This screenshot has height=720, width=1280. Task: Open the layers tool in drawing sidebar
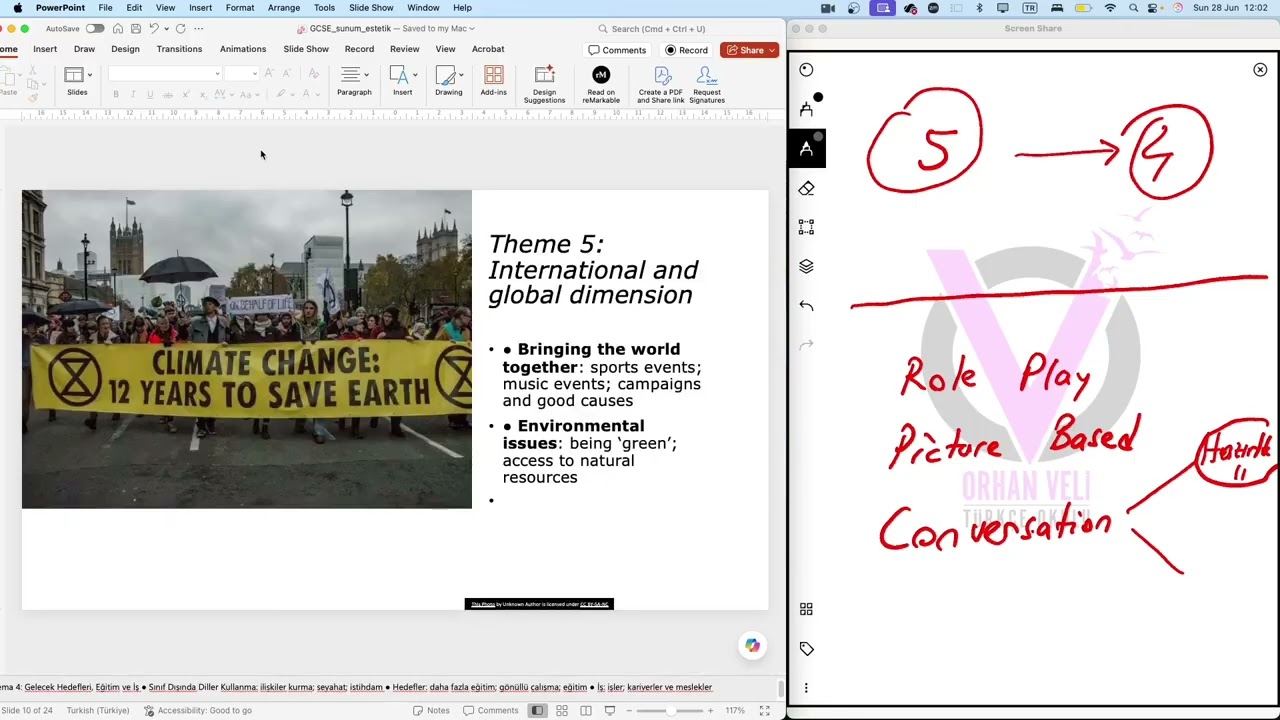tap(806, 266)
